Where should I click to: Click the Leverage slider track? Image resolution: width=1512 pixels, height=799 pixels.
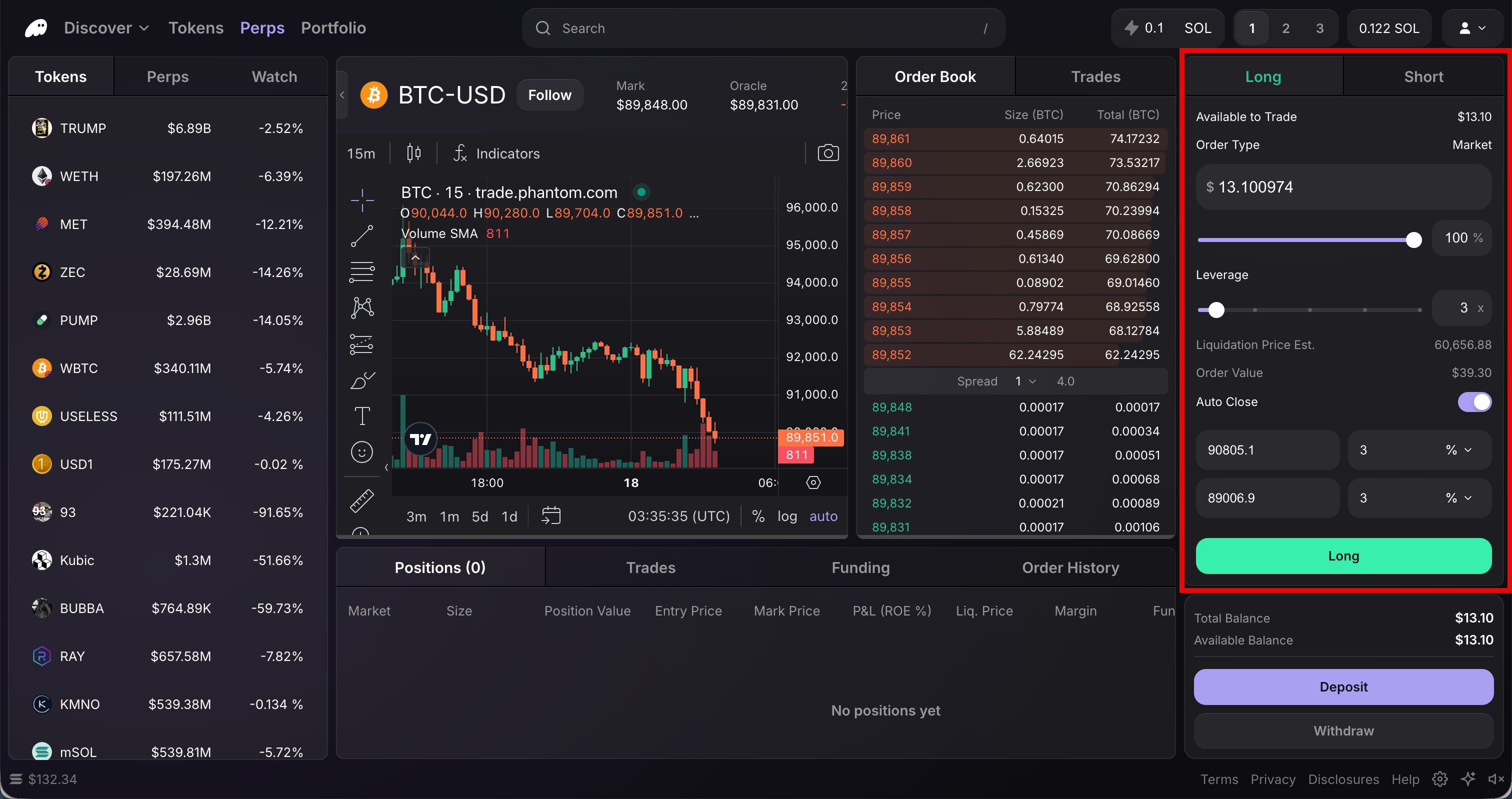[x=1309, y=310]
